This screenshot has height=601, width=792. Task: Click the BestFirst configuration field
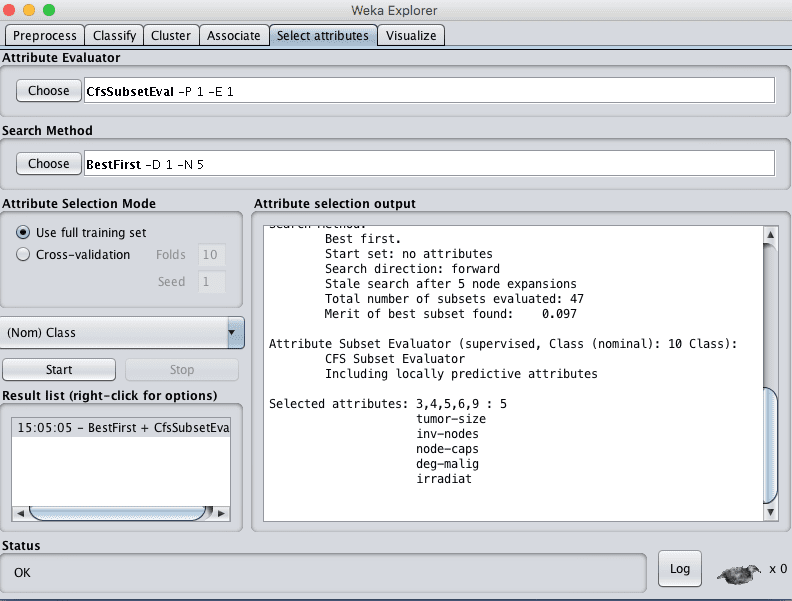pos(429,164)
